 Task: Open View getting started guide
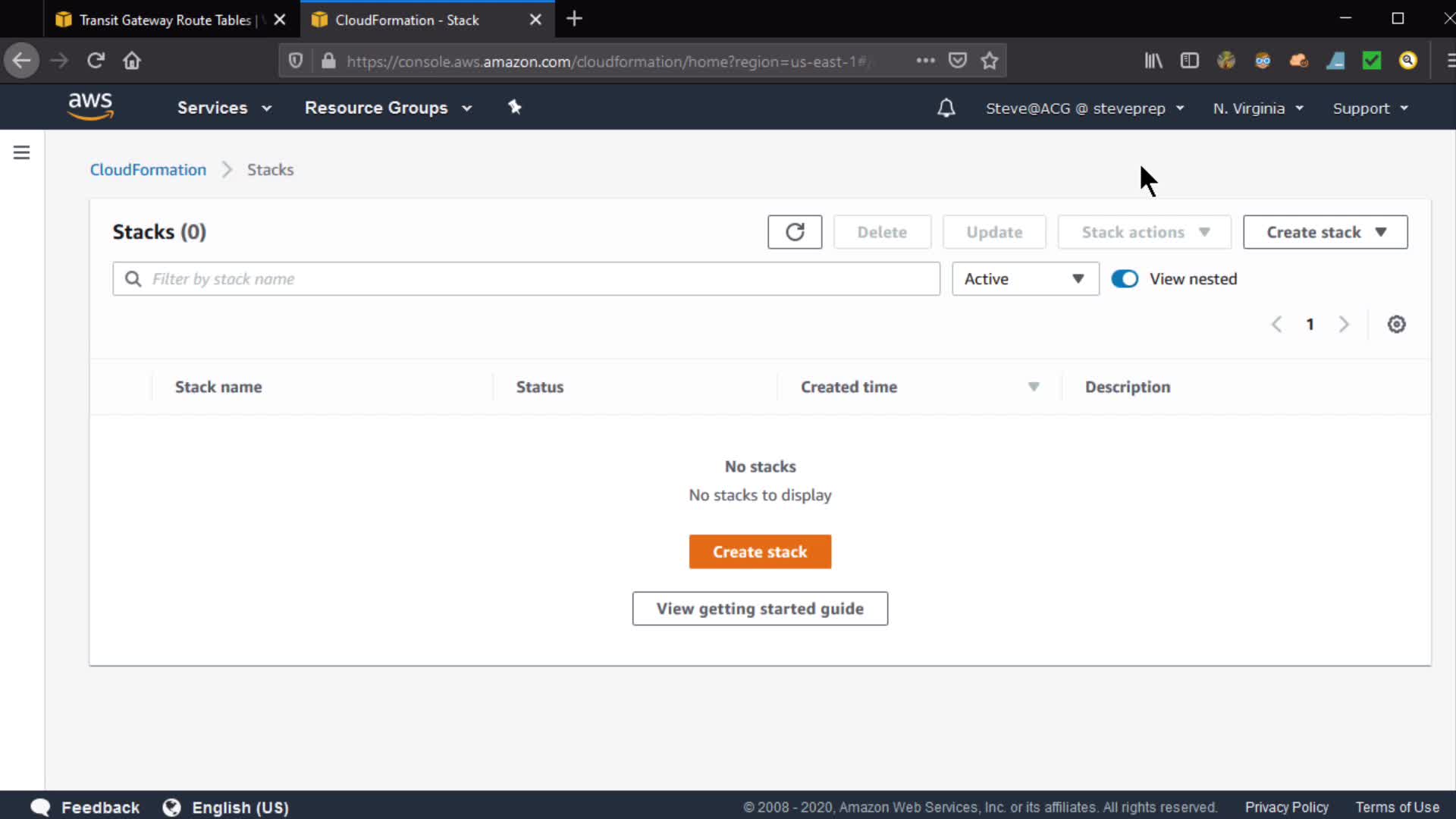pos(760,609)
